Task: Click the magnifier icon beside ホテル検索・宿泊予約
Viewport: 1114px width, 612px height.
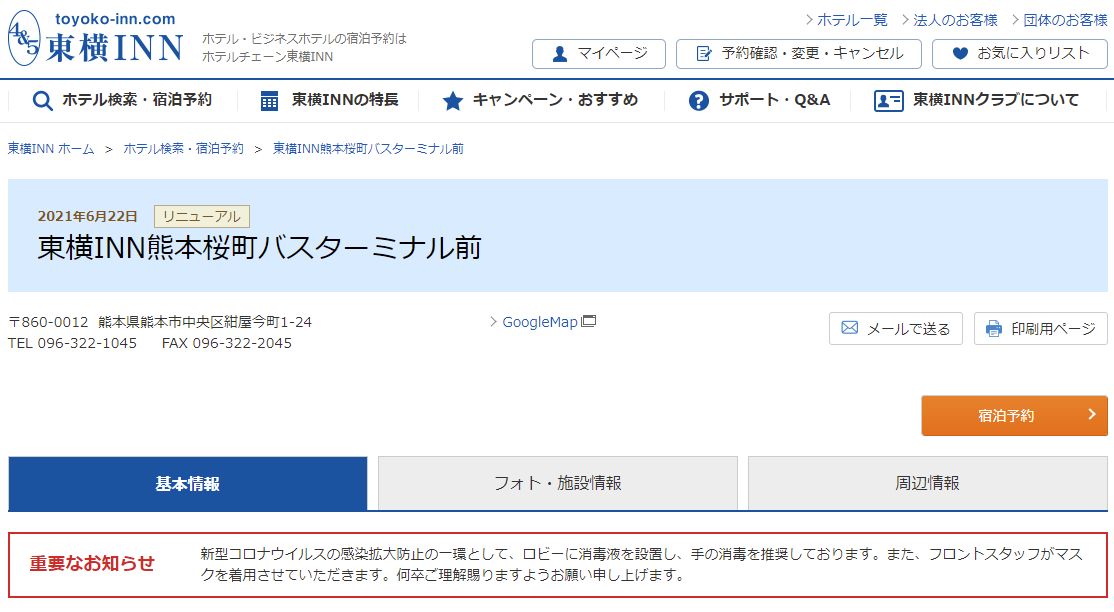Action: [x=43, y=101]
